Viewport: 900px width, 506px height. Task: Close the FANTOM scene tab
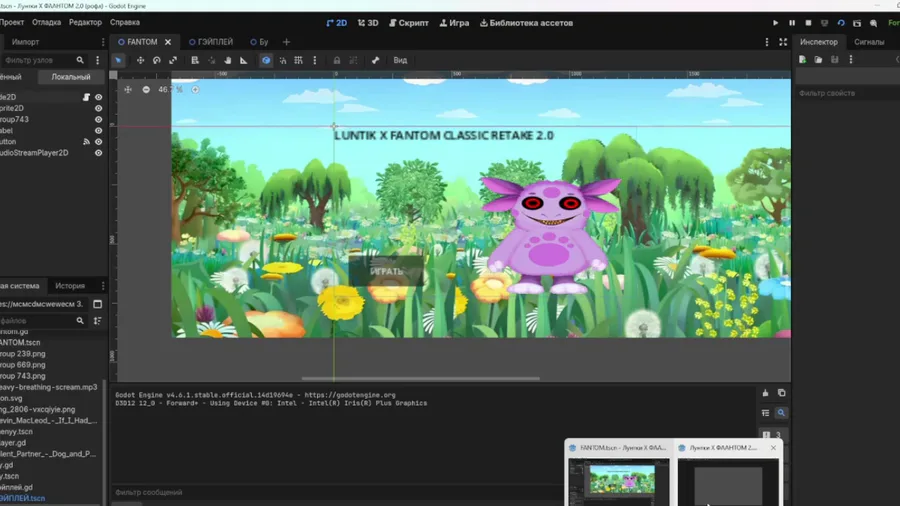tap(168, 42)
